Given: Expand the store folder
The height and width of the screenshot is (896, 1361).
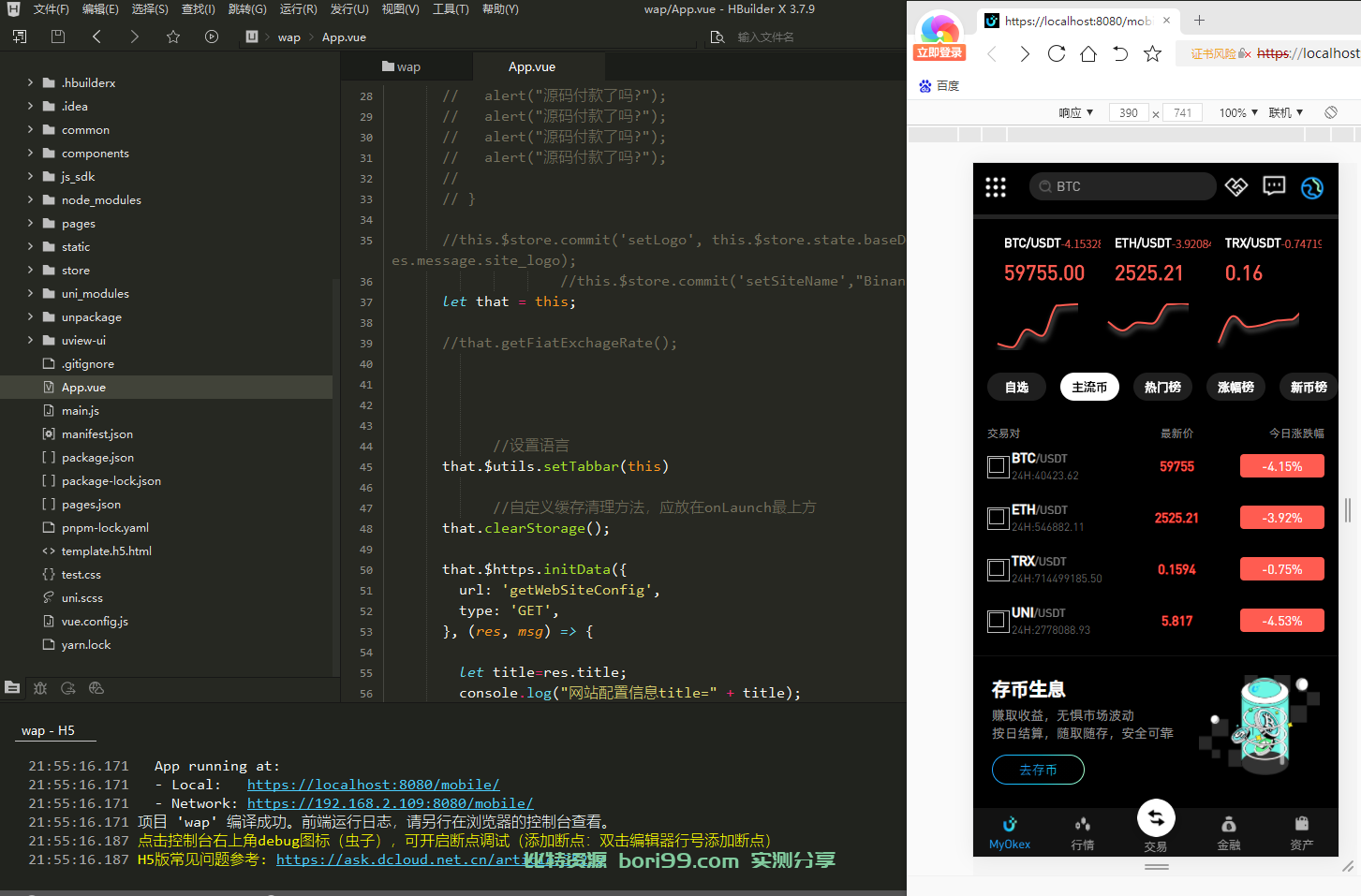Looking at the screenshot, I should (x=30, y=270).
